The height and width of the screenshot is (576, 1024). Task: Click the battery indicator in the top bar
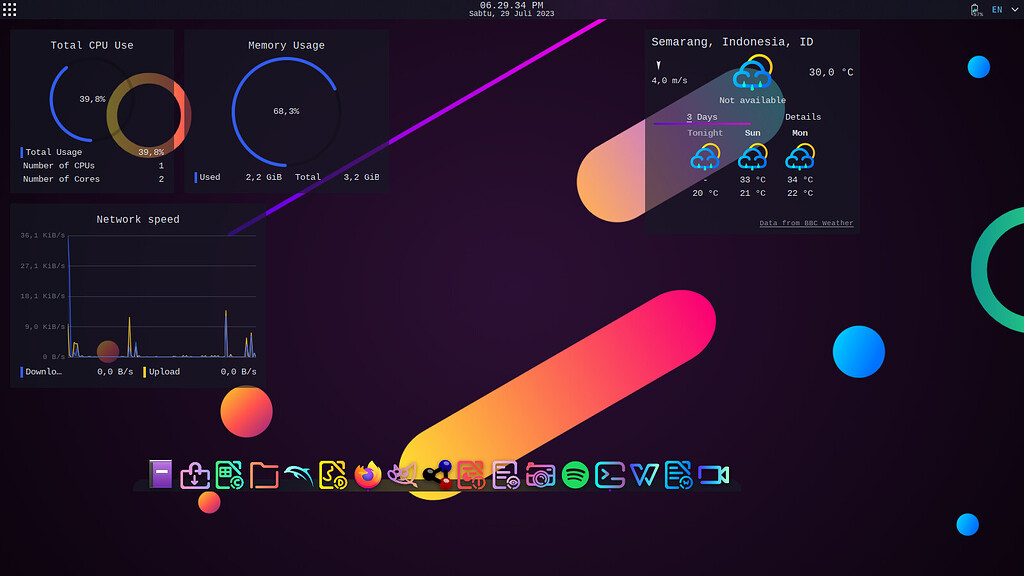point(974,9)
